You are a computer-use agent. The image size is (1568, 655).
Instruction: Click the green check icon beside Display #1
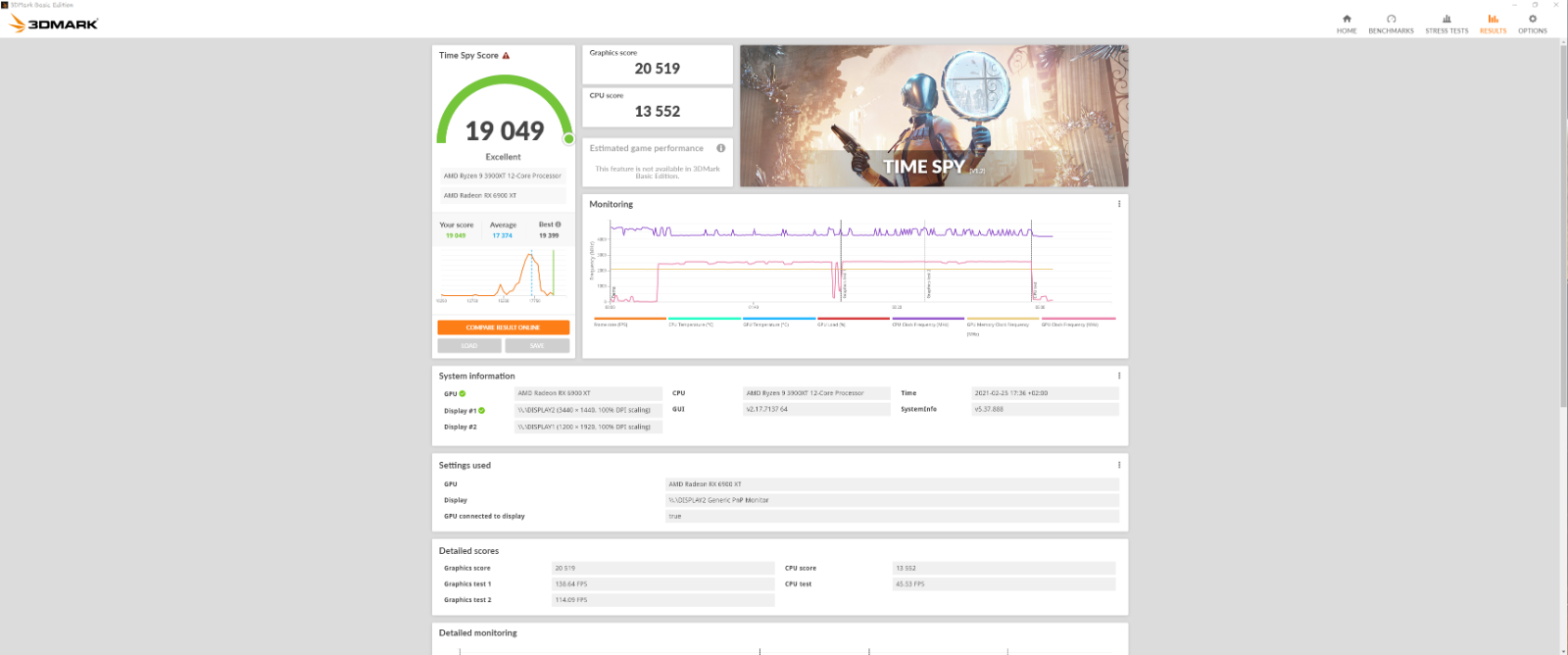(481, 411)
